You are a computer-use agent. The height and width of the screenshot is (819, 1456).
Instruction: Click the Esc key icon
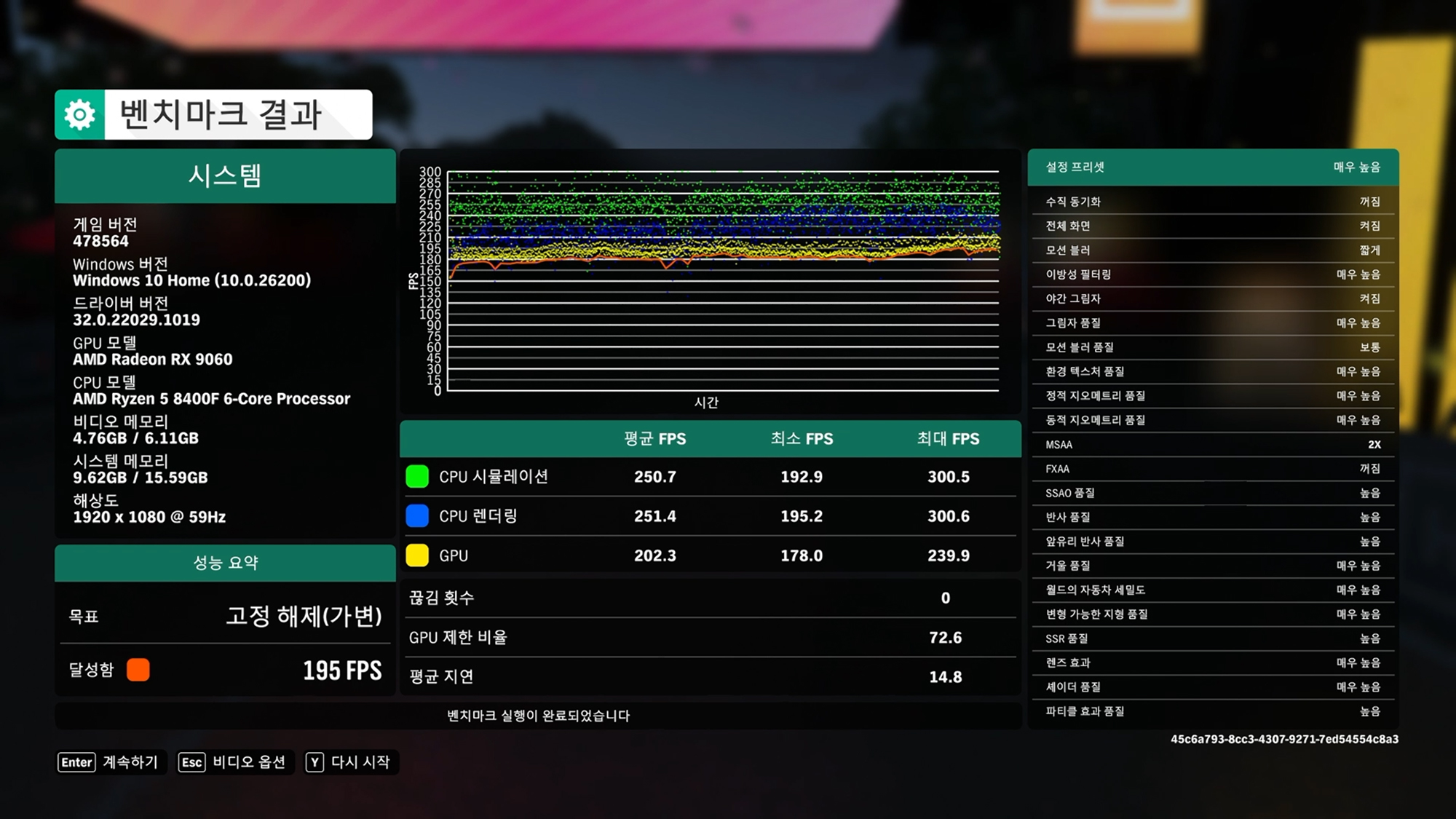pos(191,762)
